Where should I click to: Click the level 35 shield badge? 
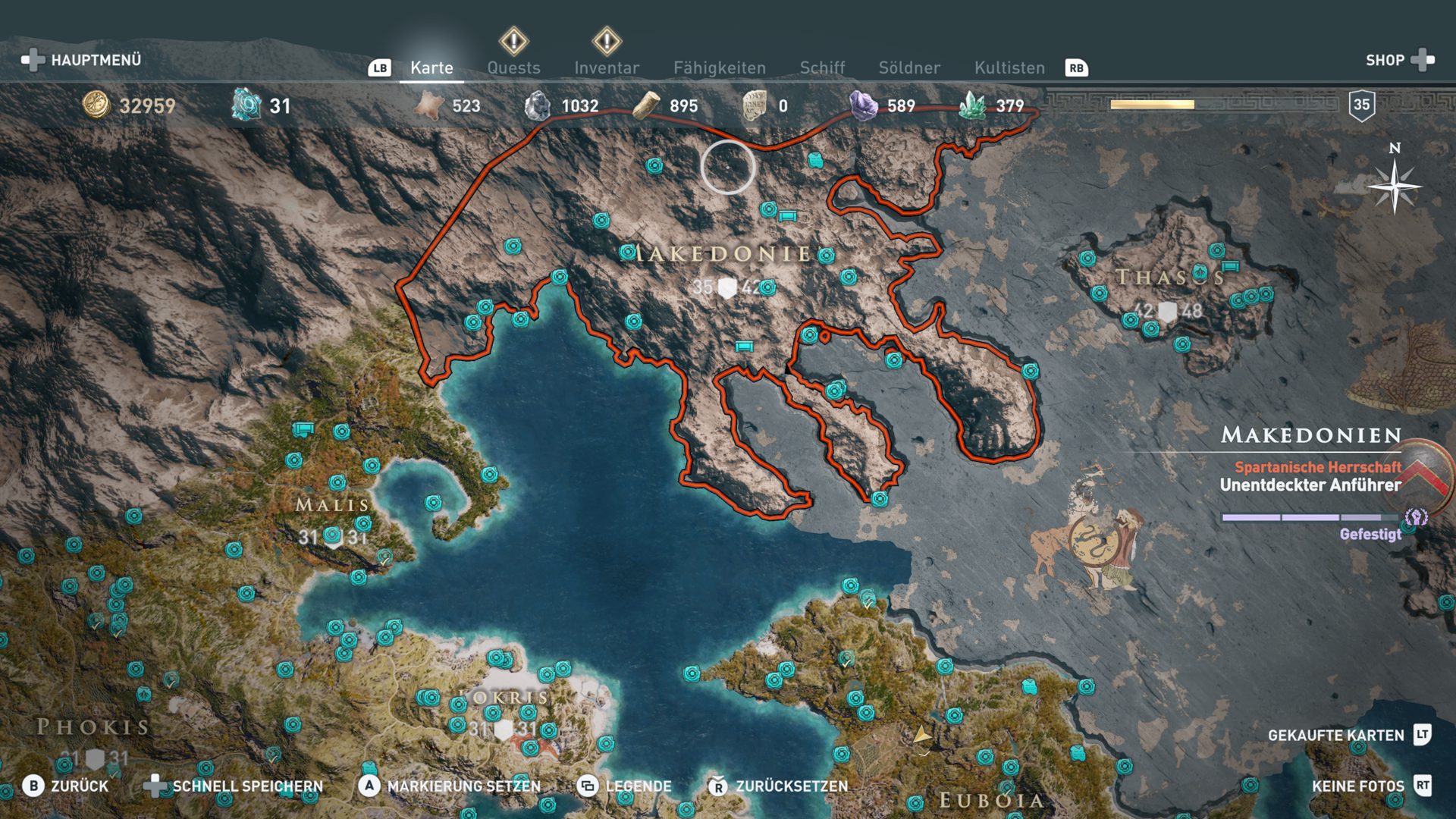pos(1361,105)
